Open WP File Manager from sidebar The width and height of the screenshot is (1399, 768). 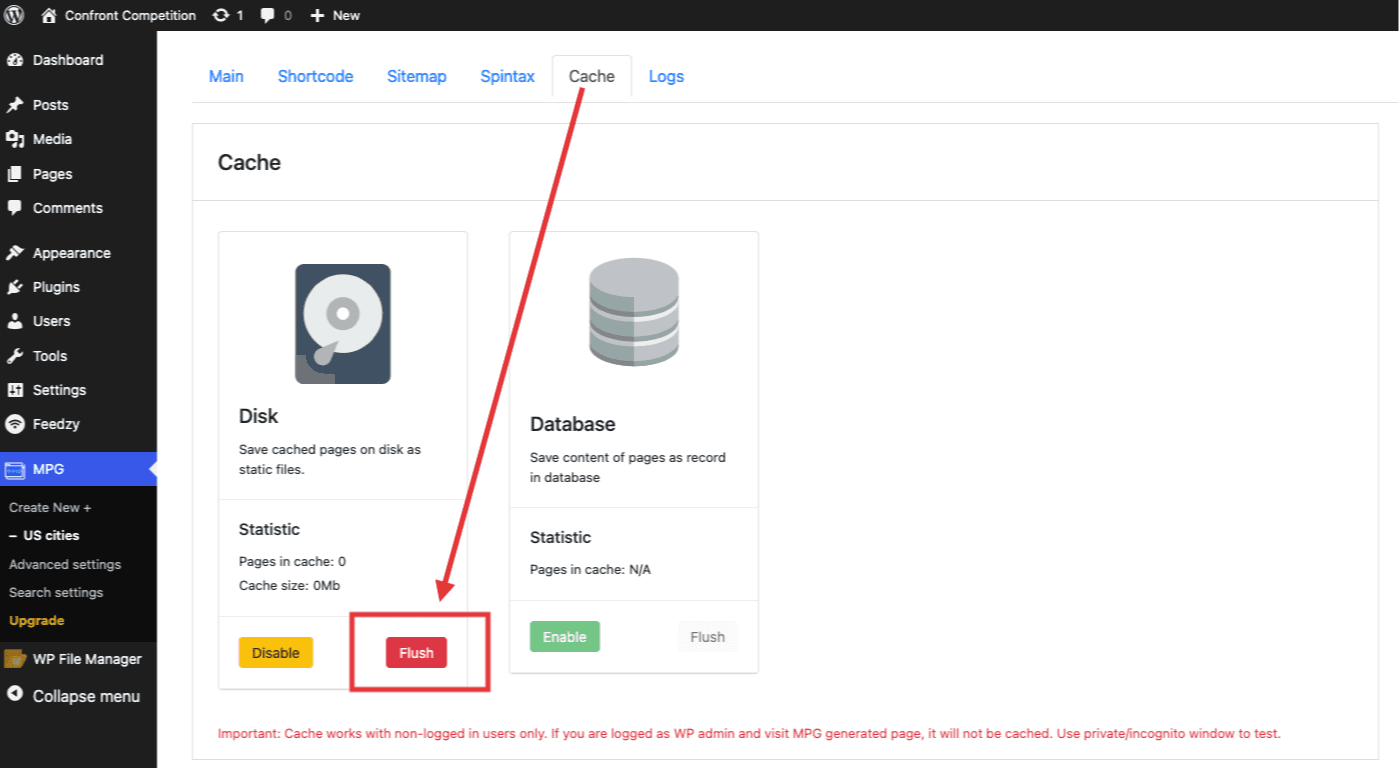(86, 659)
